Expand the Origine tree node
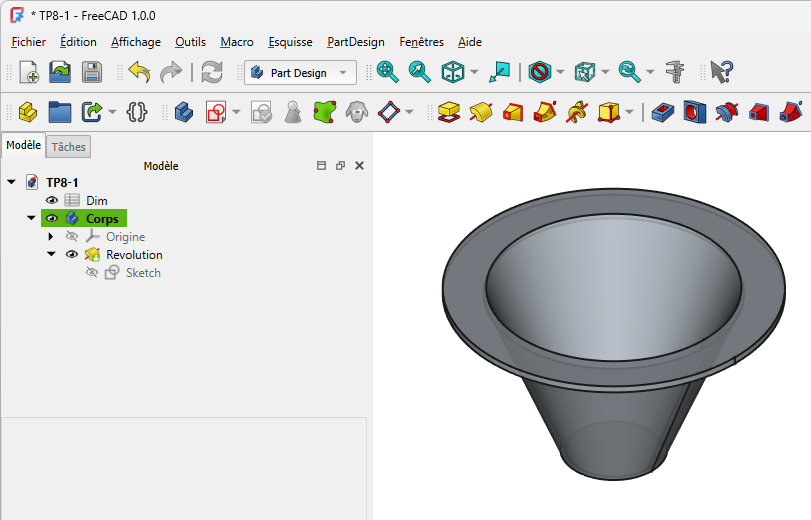Viewport: 811px width, 520px height. (x=51, y=237)
